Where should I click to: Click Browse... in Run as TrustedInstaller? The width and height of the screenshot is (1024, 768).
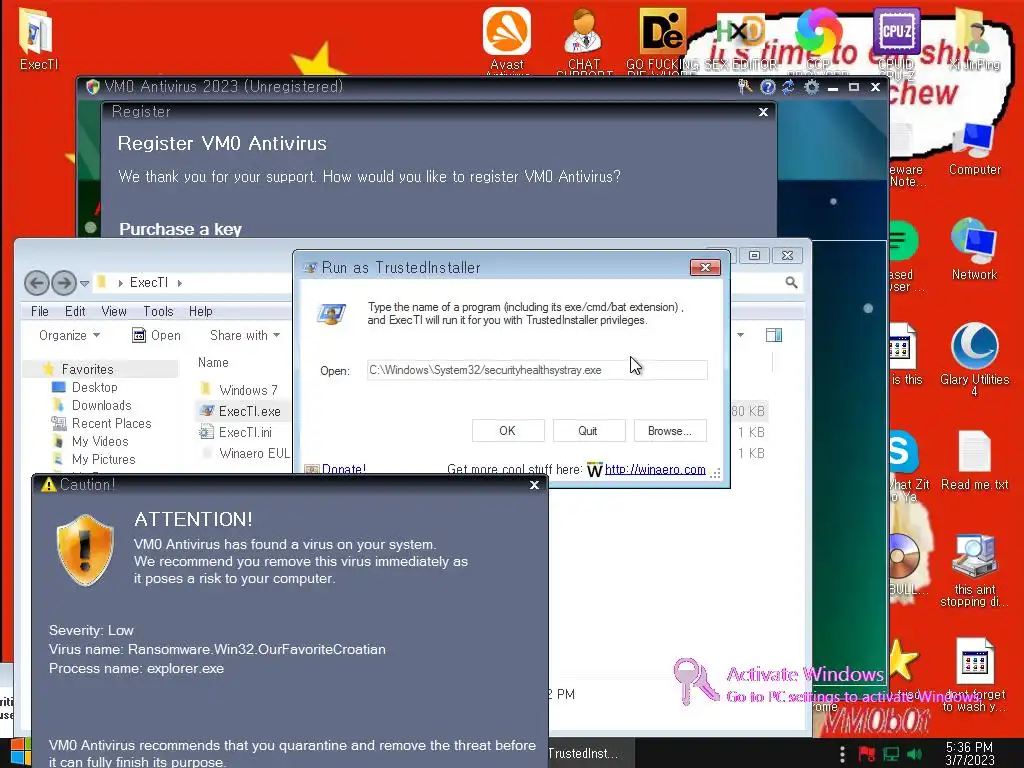point(669,430)
